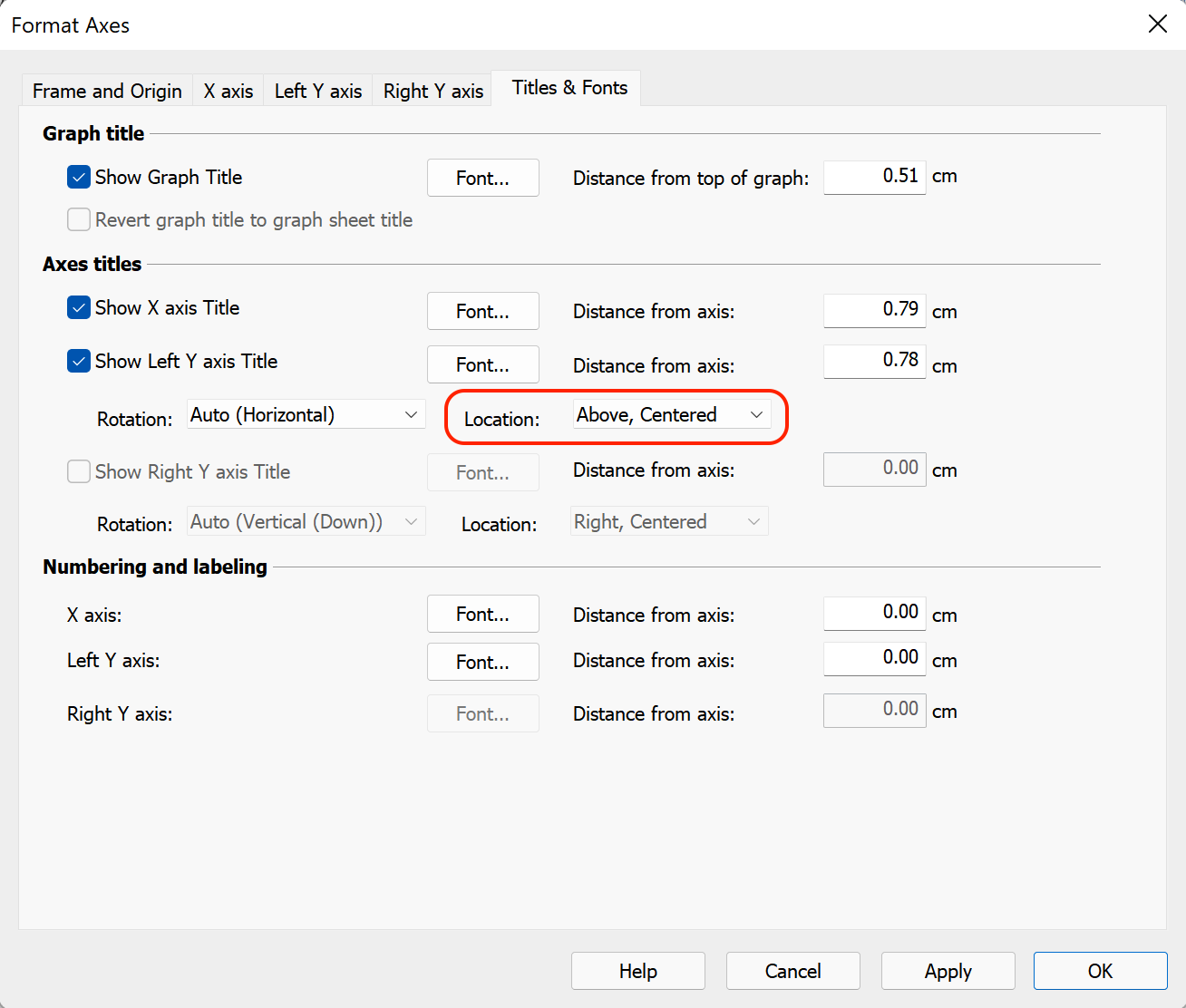Select the Right Y axis tab
The width and height of the screenshot is (1186, 1008).
point(433,91)
